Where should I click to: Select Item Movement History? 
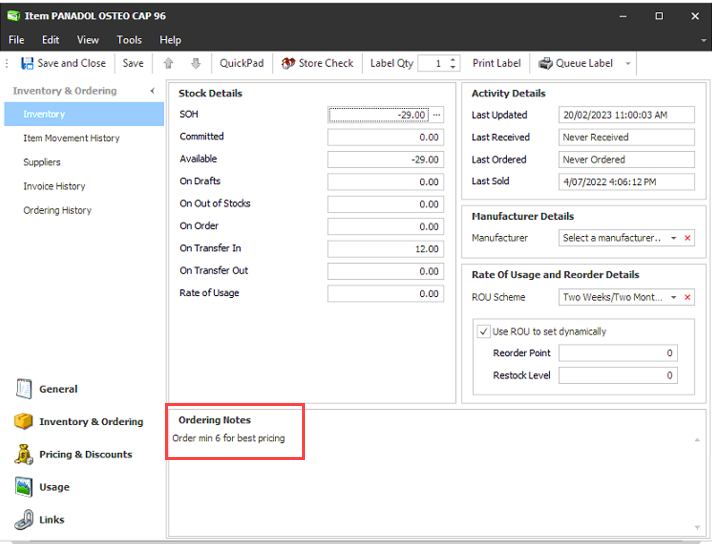[71, 138]
